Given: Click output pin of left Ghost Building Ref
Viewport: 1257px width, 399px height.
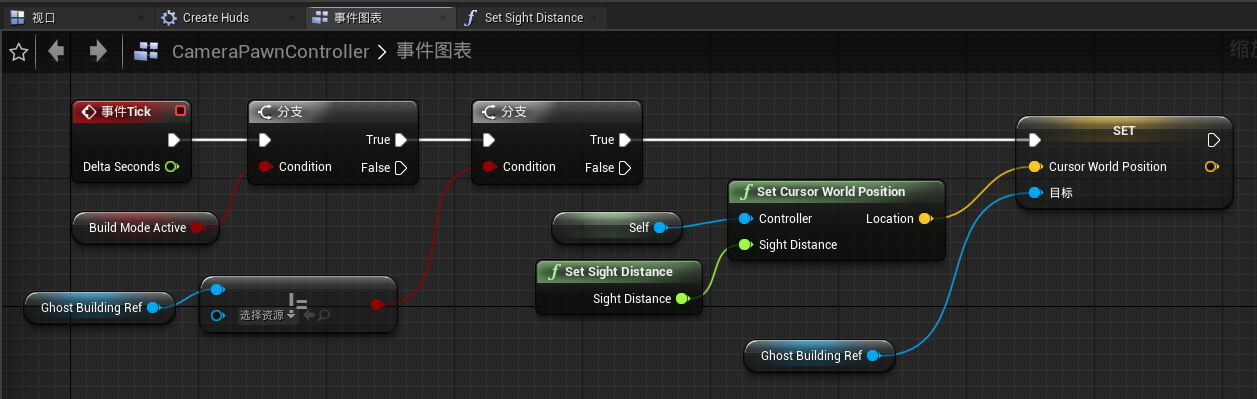Looking at the screenshot, I should pos(154,308).
